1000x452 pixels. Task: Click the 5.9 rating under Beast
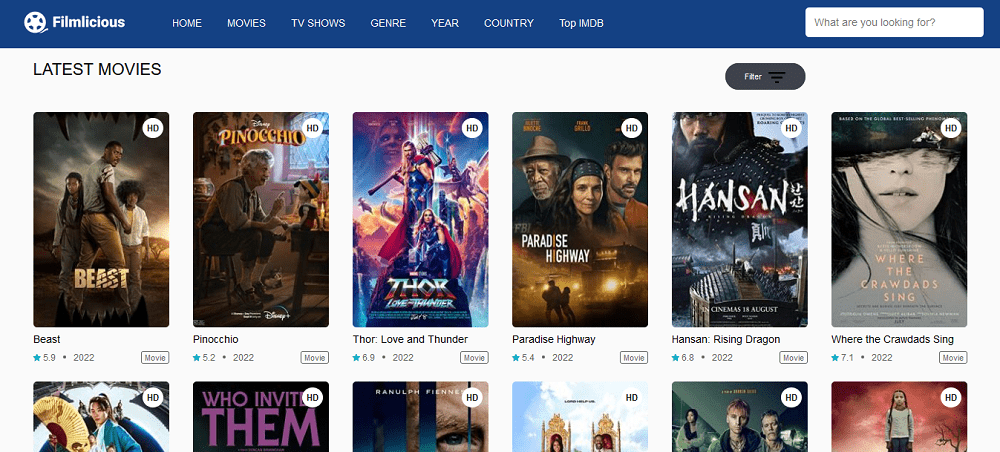coord(49,358)
